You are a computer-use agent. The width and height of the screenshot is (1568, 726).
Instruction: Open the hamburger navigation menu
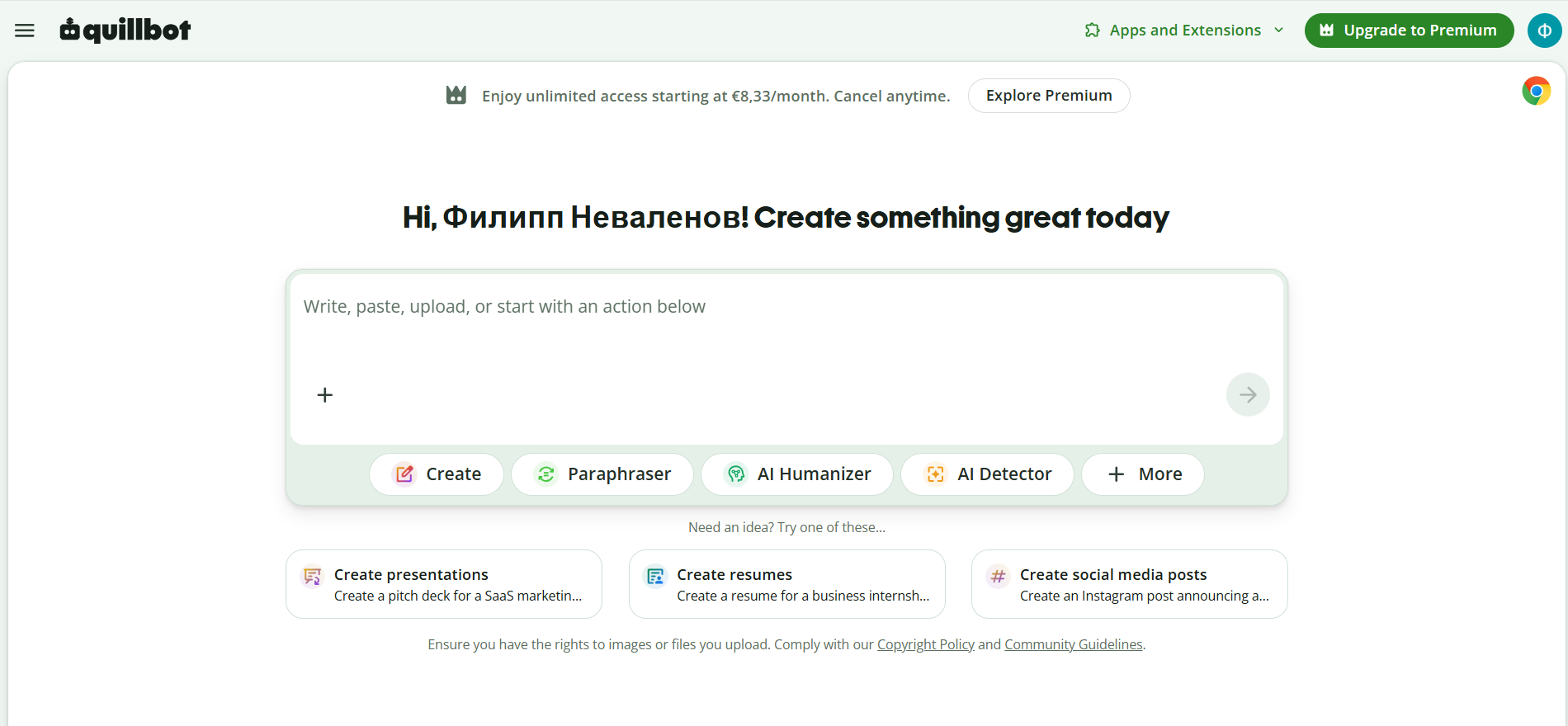(x=25, y=31)
